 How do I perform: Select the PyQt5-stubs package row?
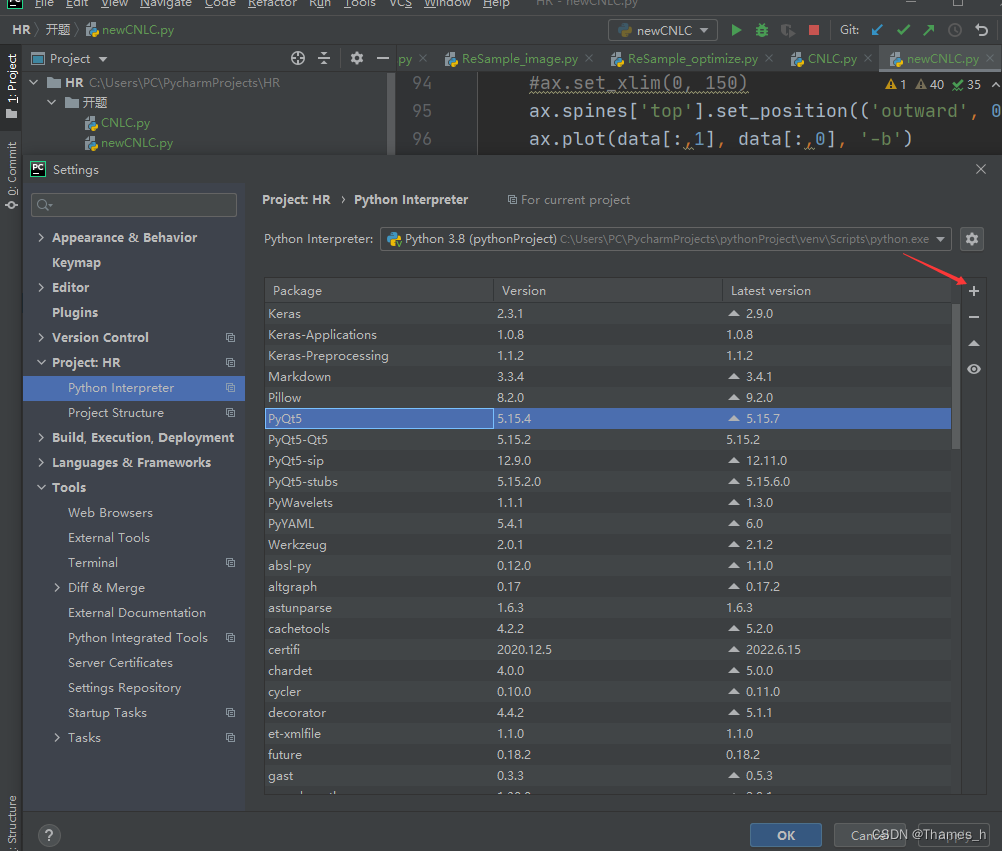pos(608,482)
